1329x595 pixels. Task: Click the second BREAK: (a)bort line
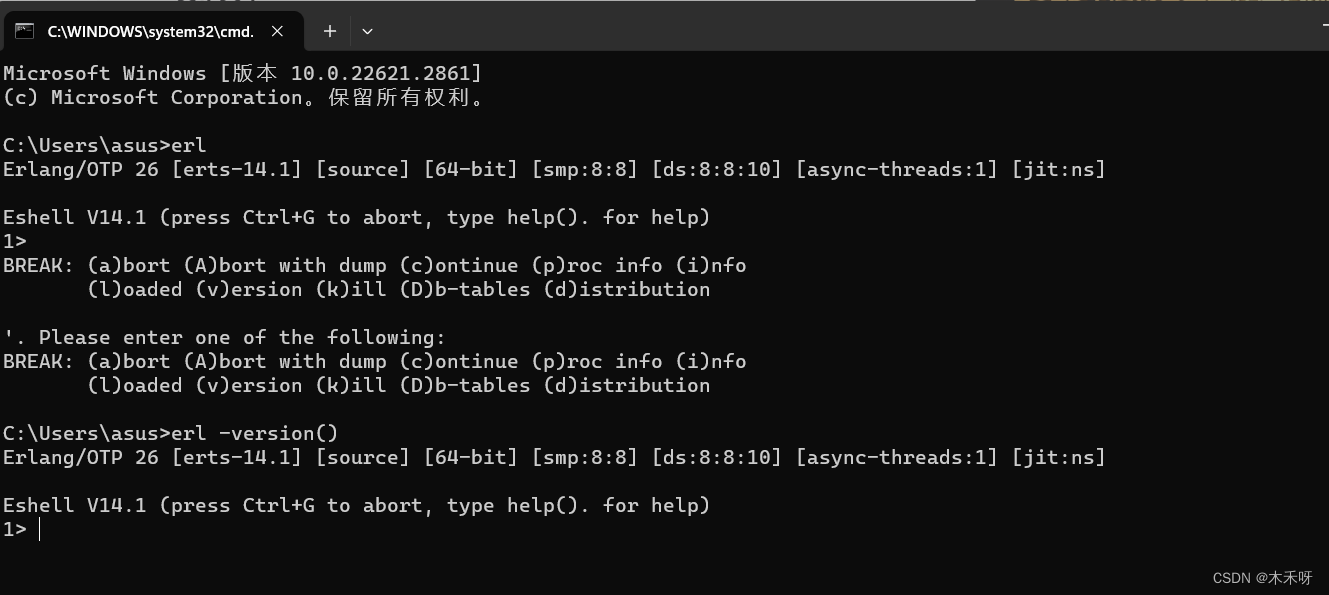coord(374,361)
